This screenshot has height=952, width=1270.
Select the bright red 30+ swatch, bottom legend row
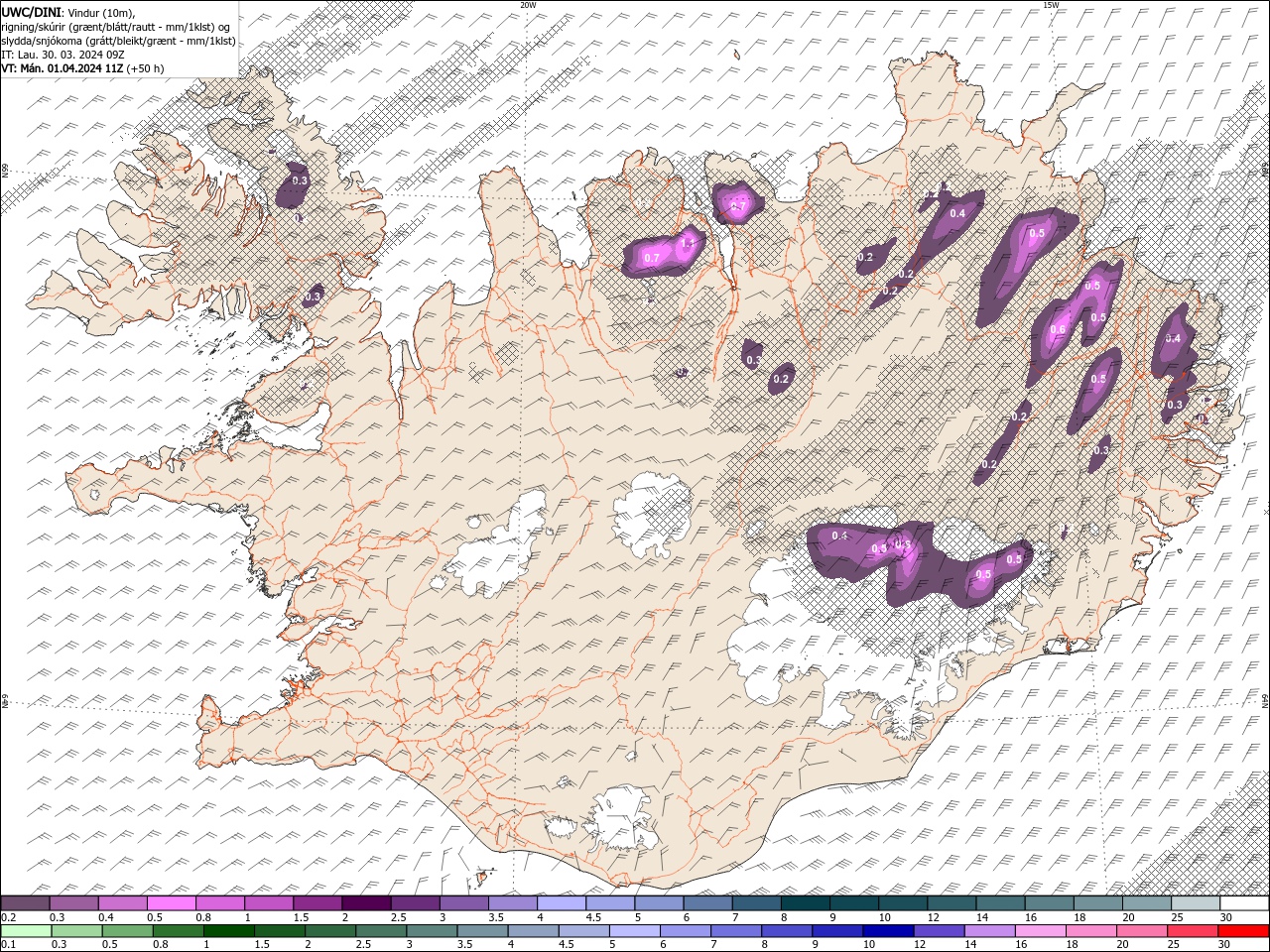point(1243,930)
